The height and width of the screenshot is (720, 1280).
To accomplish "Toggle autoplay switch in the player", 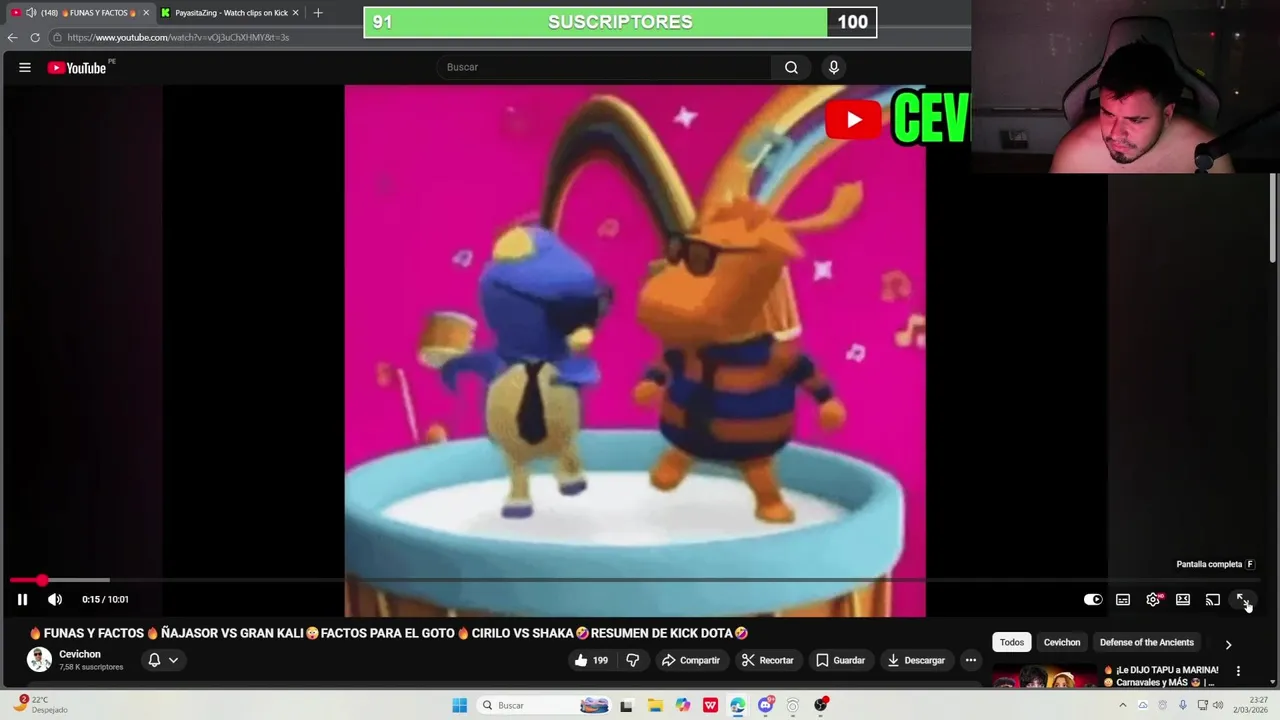I will (1093, 599).
